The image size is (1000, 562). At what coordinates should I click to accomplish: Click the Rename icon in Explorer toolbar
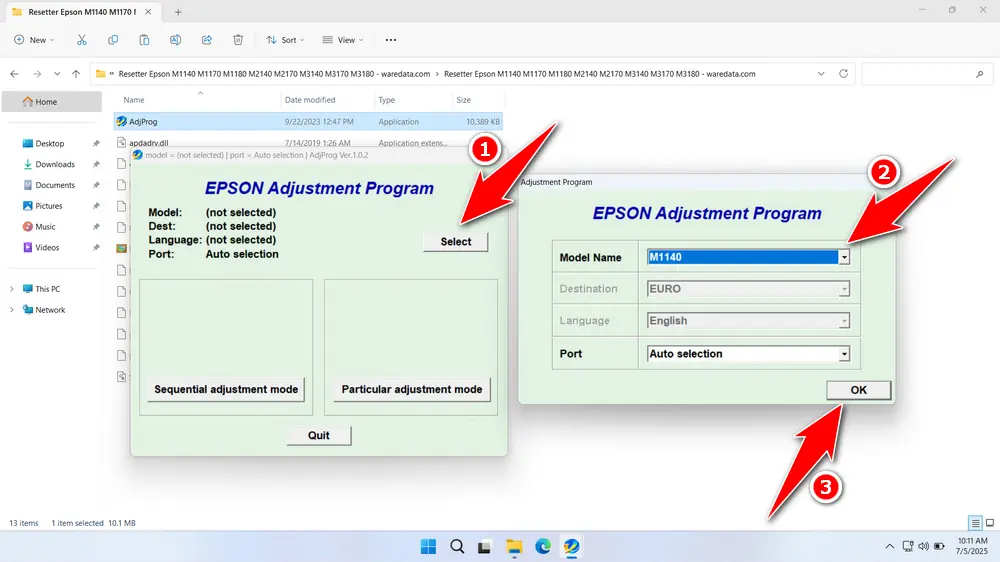click(175, 40)
